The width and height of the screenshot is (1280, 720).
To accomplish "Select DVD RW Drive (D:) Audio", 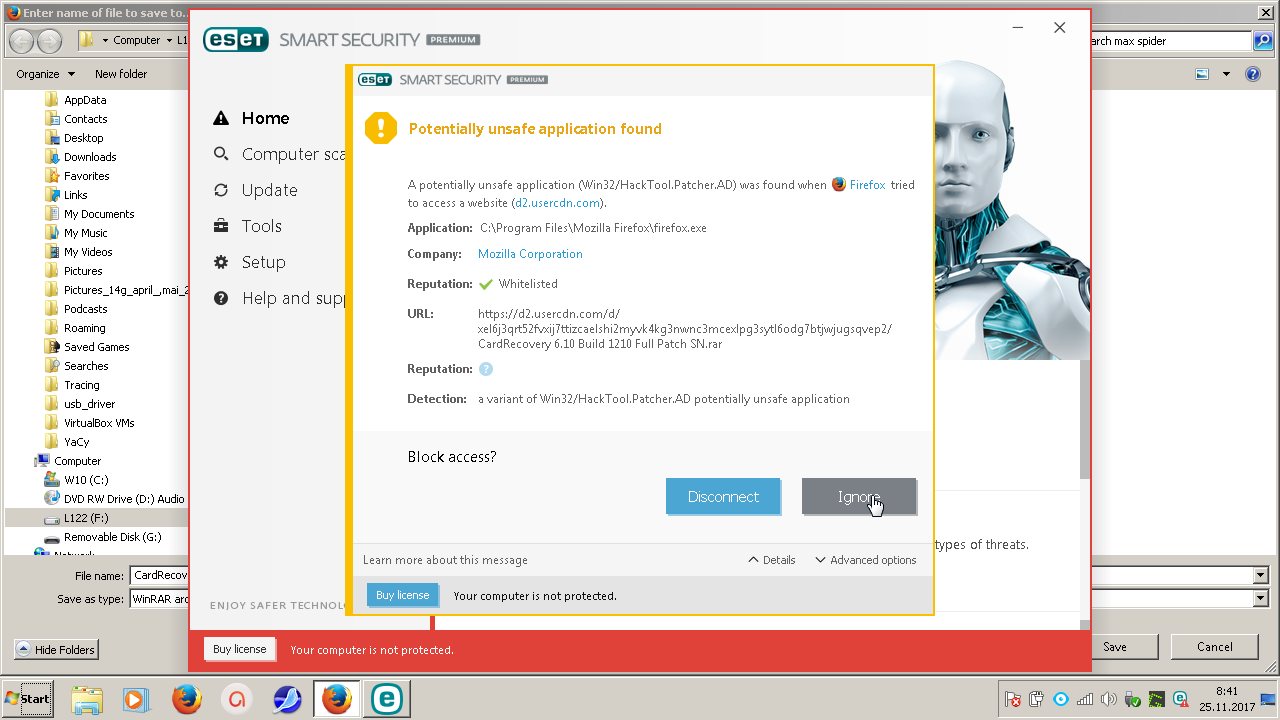I will (115, 499).
